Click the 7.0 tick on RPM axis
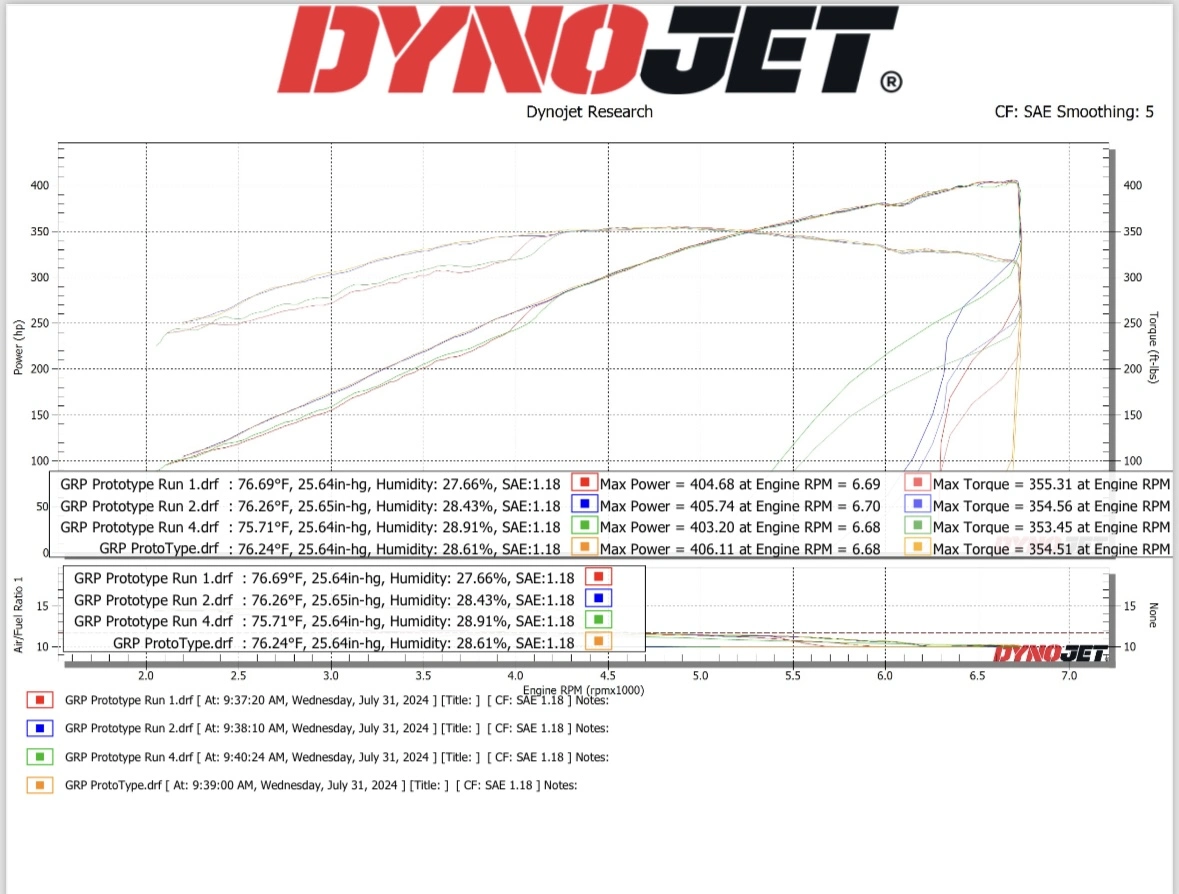This screenshot has width=1179, height=894. tap(1069, 676)
